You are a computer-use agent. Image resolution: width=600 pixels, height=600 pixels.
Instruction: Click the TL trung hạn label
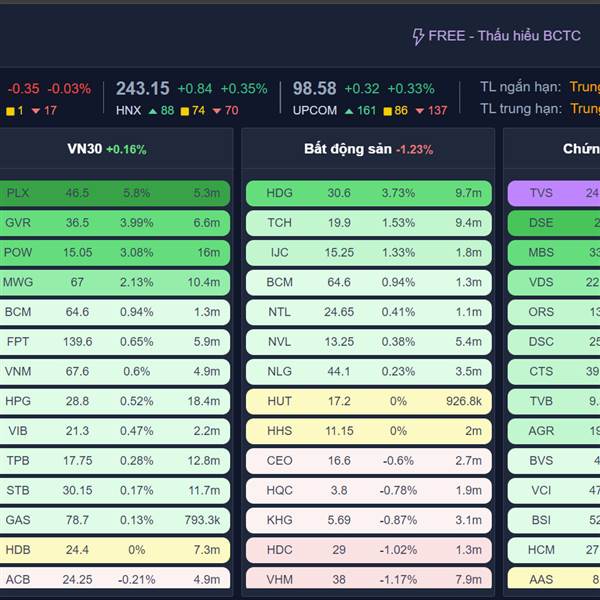[x=521, y=109]
